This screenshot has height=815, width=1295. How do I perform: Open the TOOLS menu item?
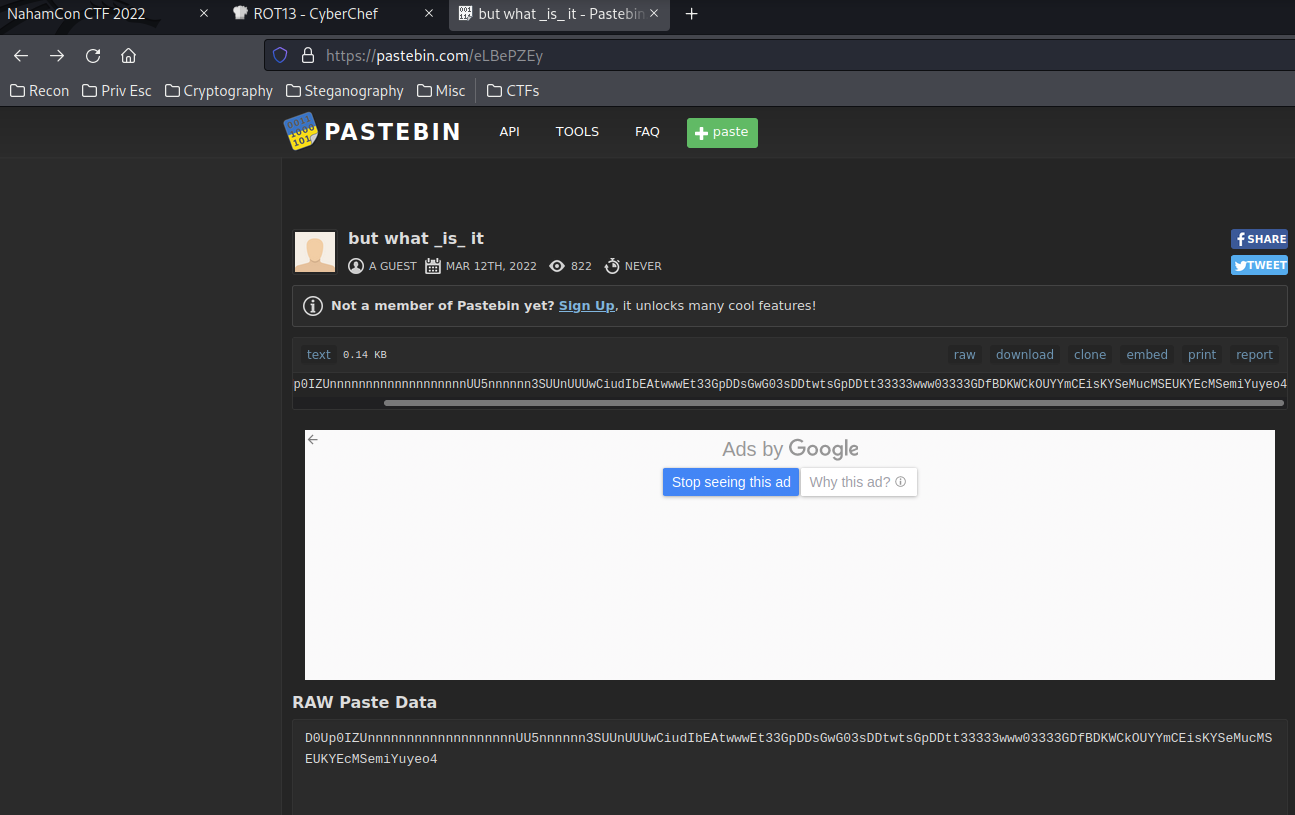click(577, 132)
